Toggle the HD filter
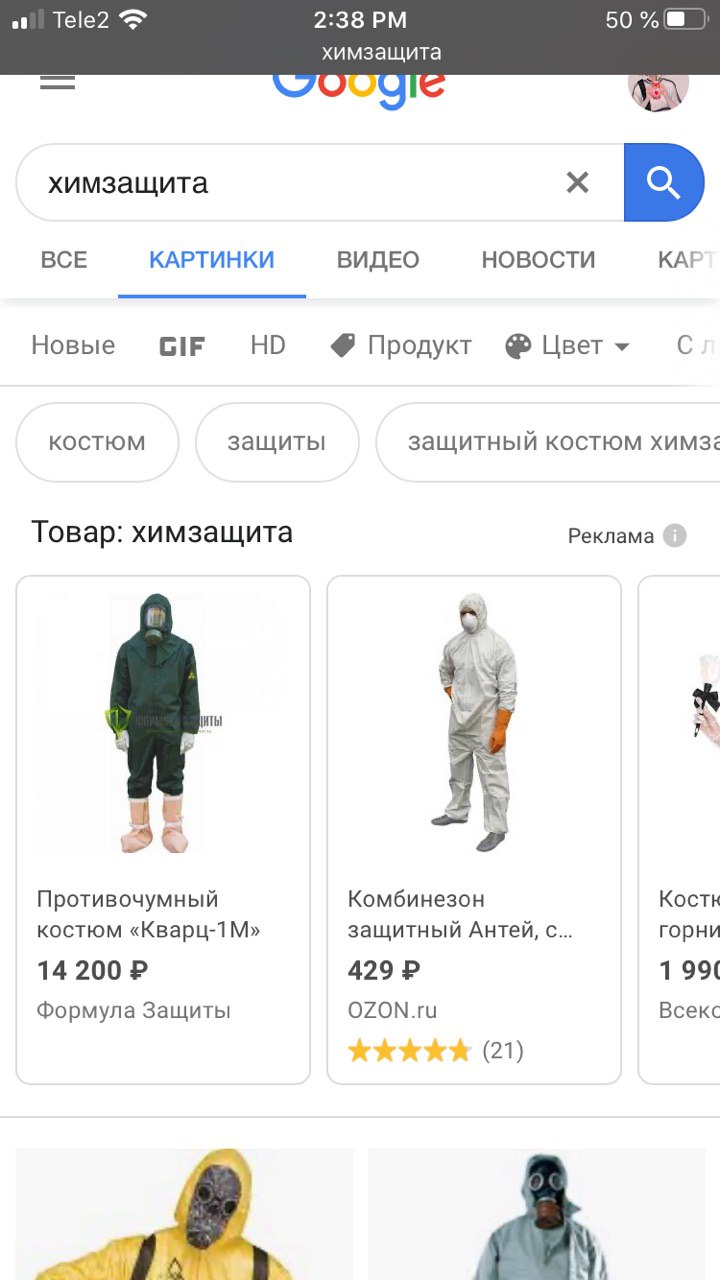Image resolution: width=720 pixels, height=1280 pixels. (268, 346)
